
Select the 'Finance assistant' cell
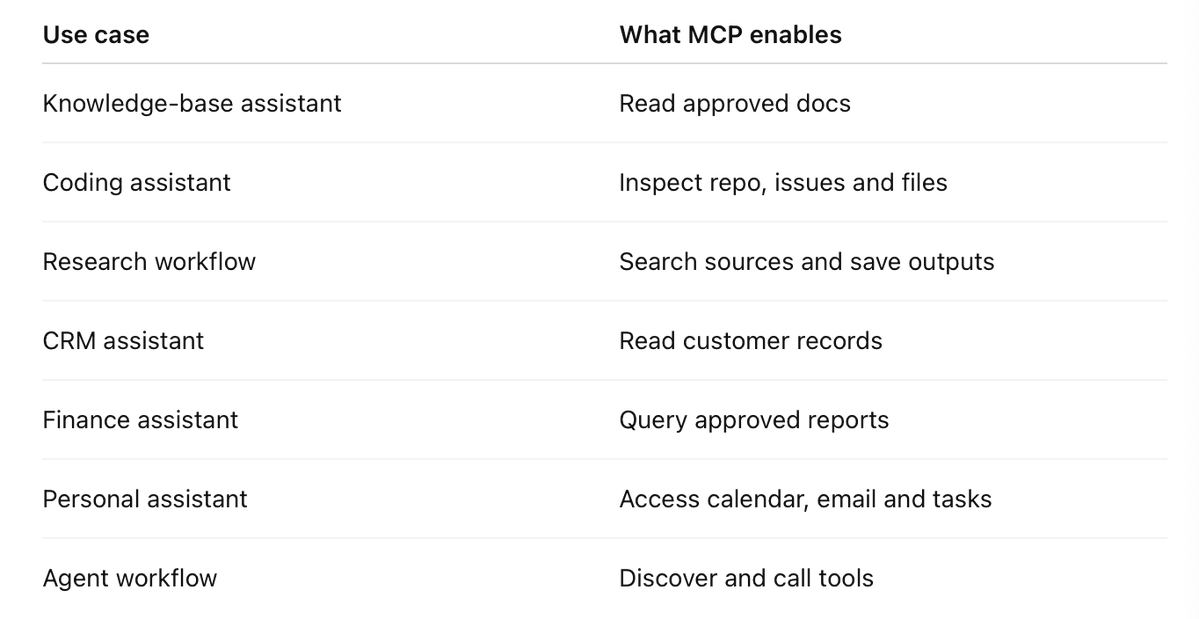pos(141,420)
